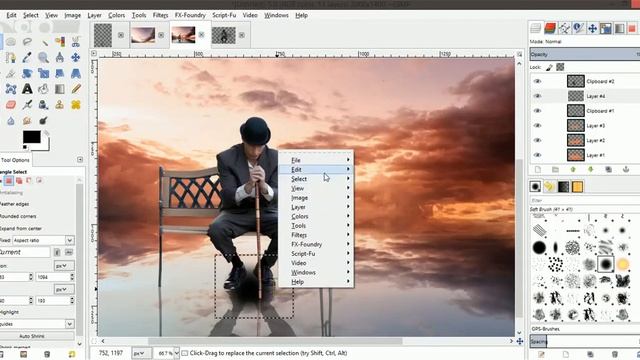
Task: Select the Select by Color tool
Action: (60, 42)
